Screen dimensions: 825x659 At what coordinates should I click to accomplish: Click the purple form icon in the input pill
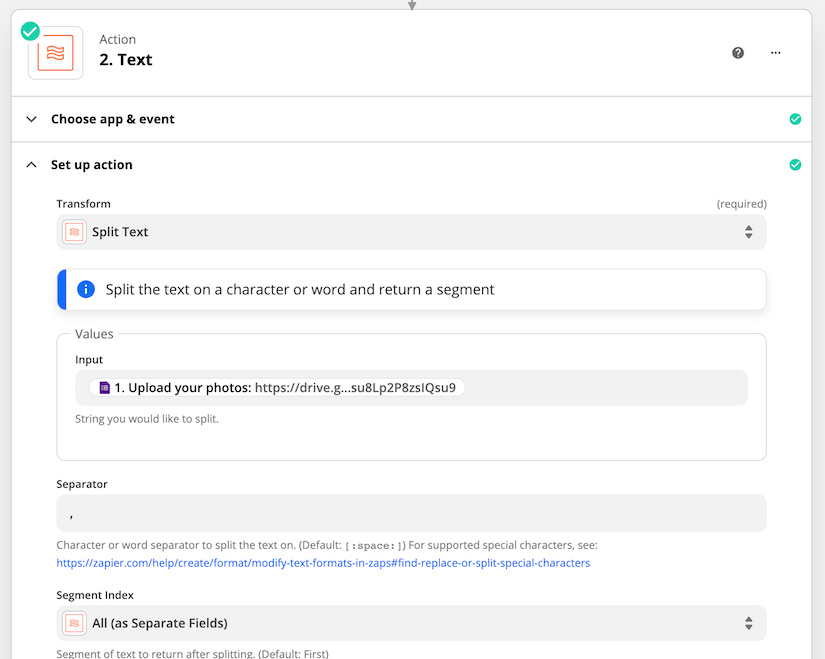(x=105, y=388)
